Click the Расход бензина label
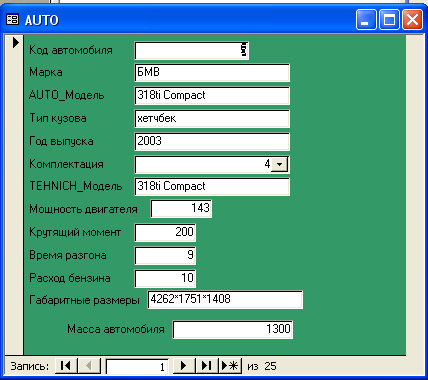This screenshot has width=428, height=380. tap(70, 278)
